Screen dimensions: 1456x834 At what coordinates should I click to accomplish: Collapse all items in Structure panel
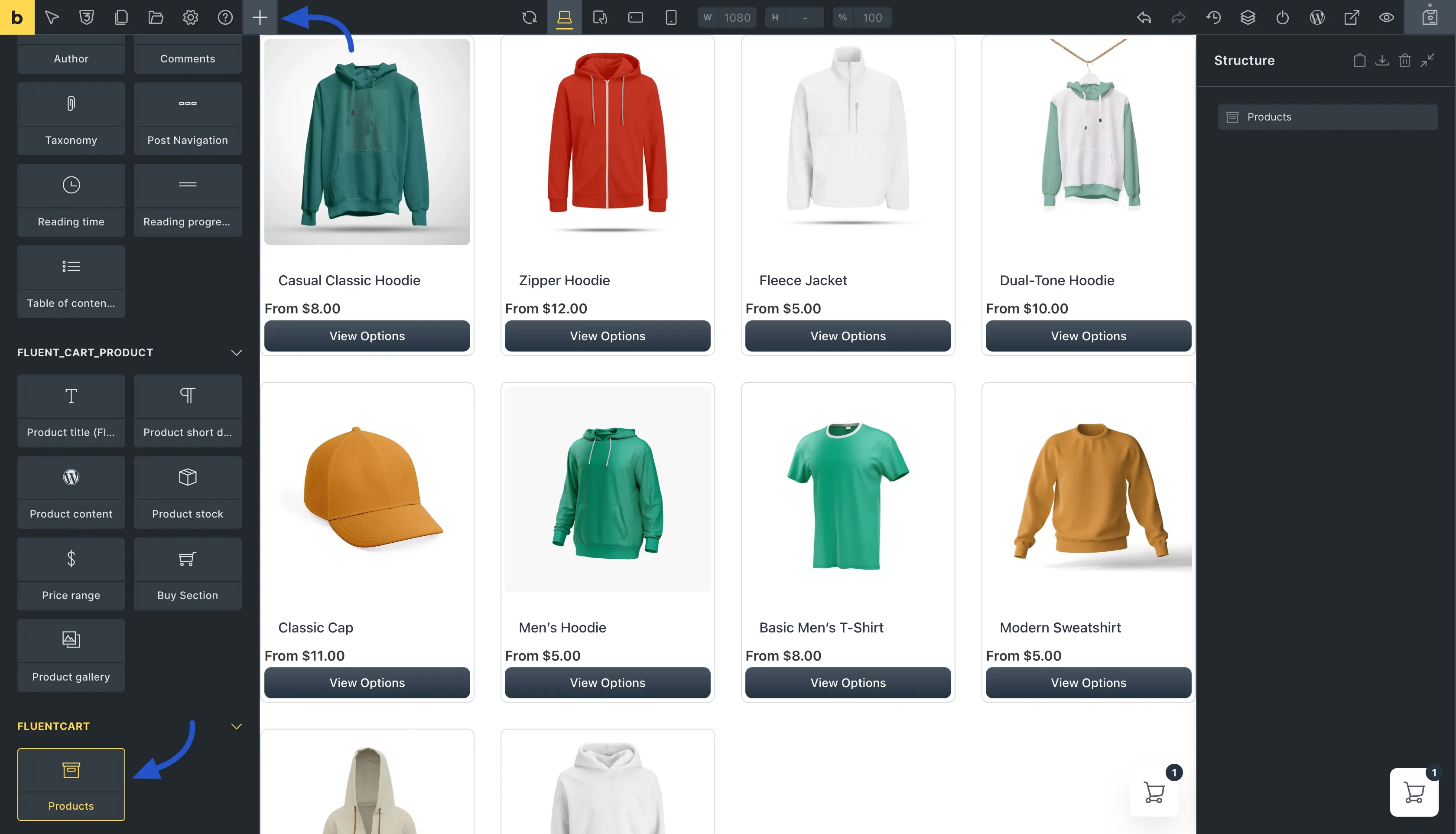pos(1427,60)
